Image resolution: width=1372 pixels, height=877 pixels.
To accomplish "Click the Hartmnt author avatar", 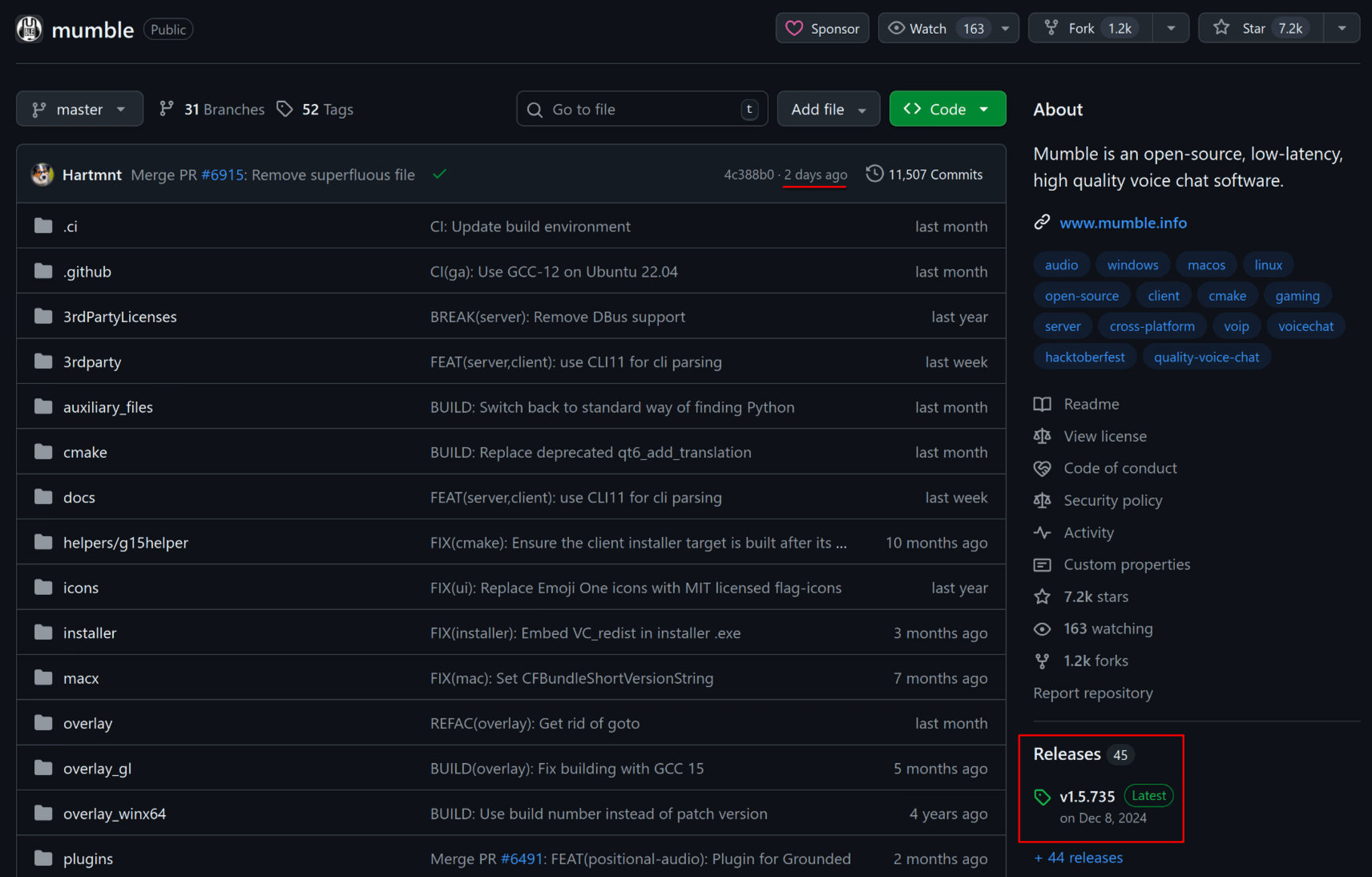I will tap(42, 174).
